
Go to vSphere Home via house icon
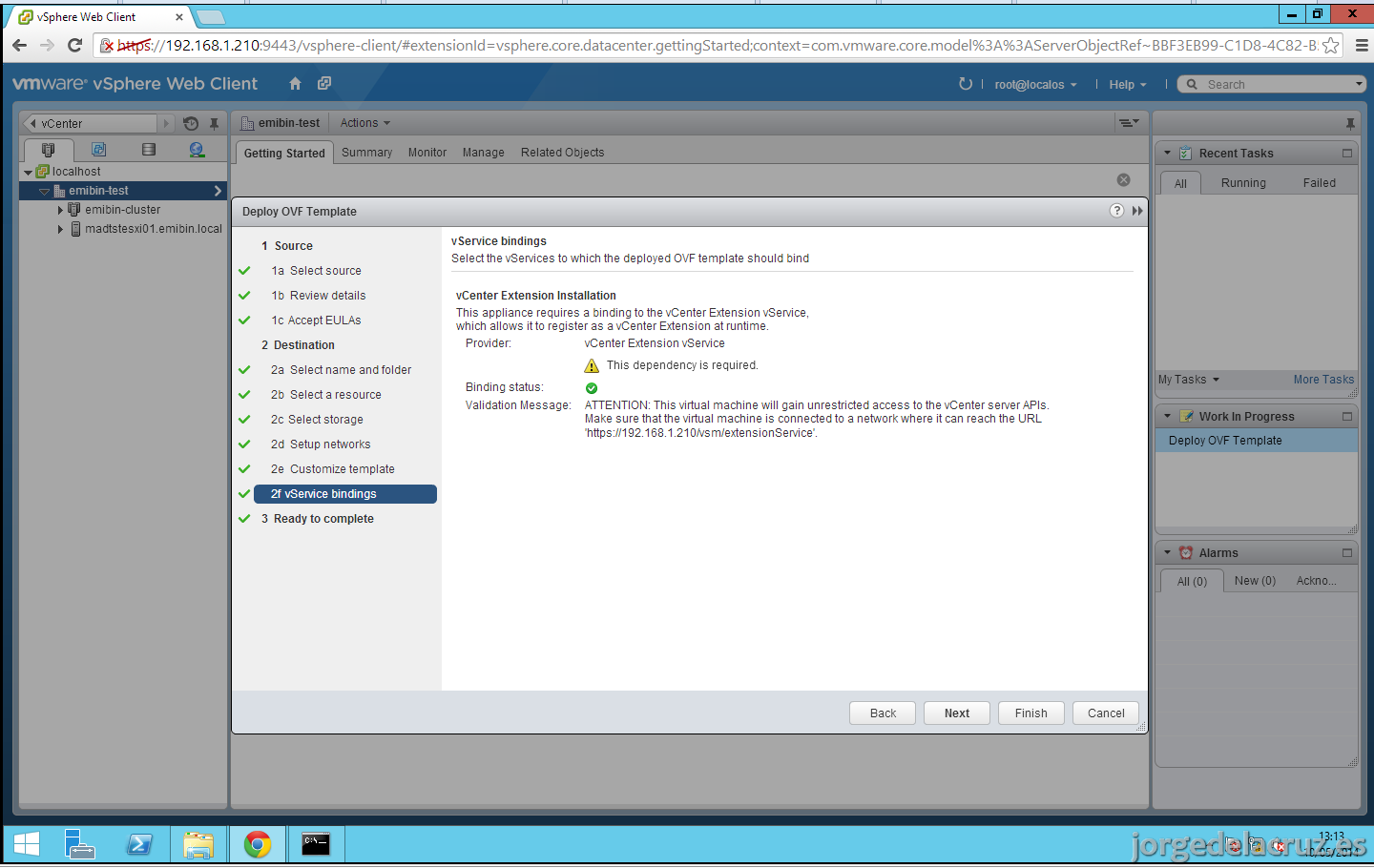[x=296, y=84]
